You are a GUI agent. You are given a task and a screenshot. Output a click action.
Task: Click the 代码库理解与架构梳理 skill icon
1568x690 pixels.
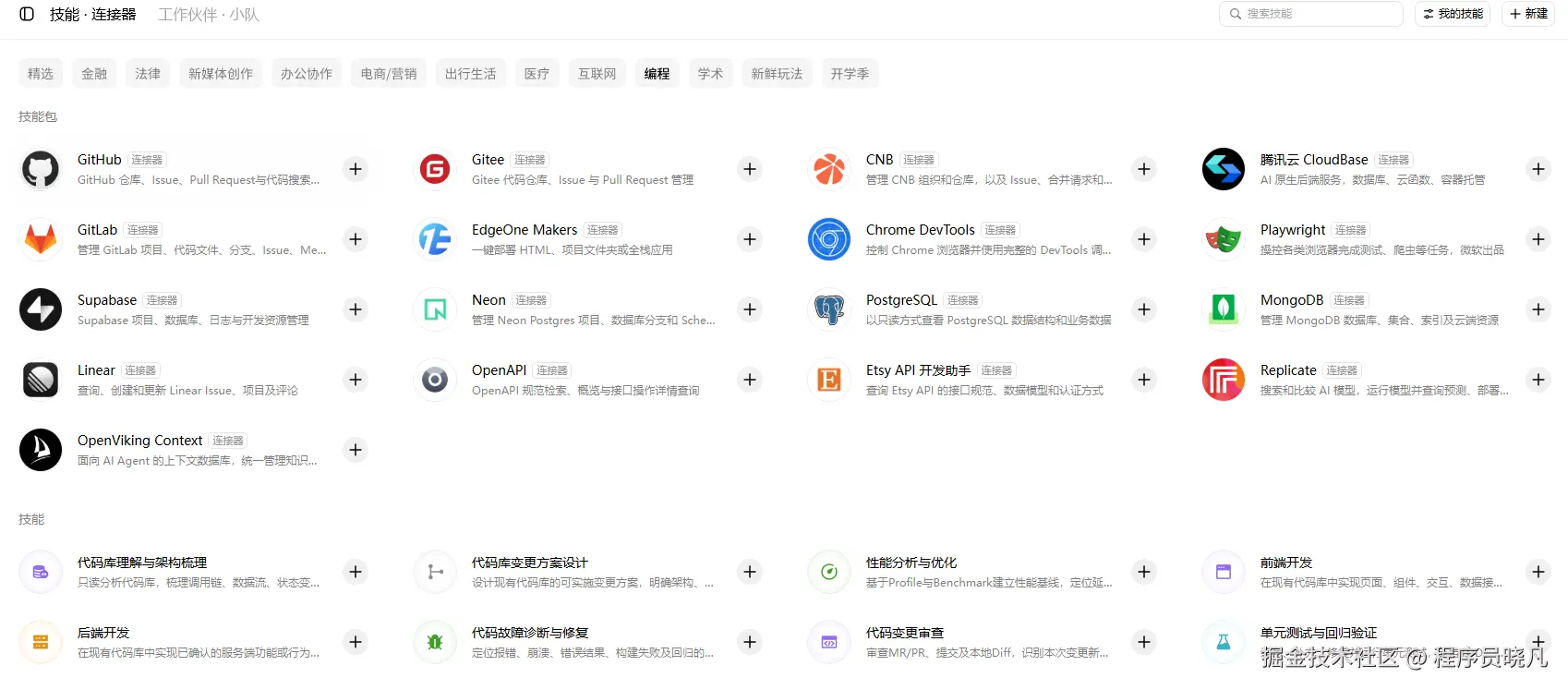point(41,572)
